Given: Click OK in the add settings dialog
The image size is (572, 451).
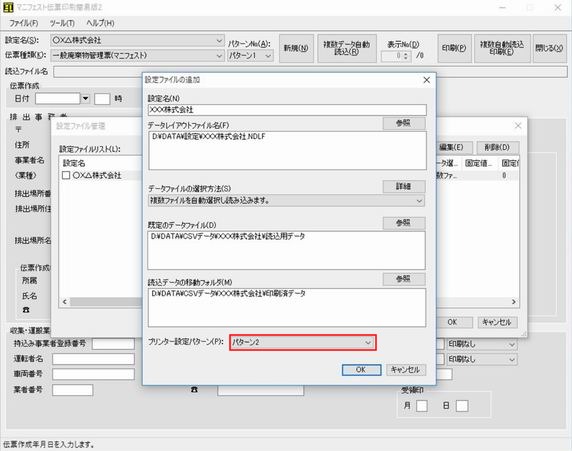Looking at the screenshot, I should tap(362, 370).
